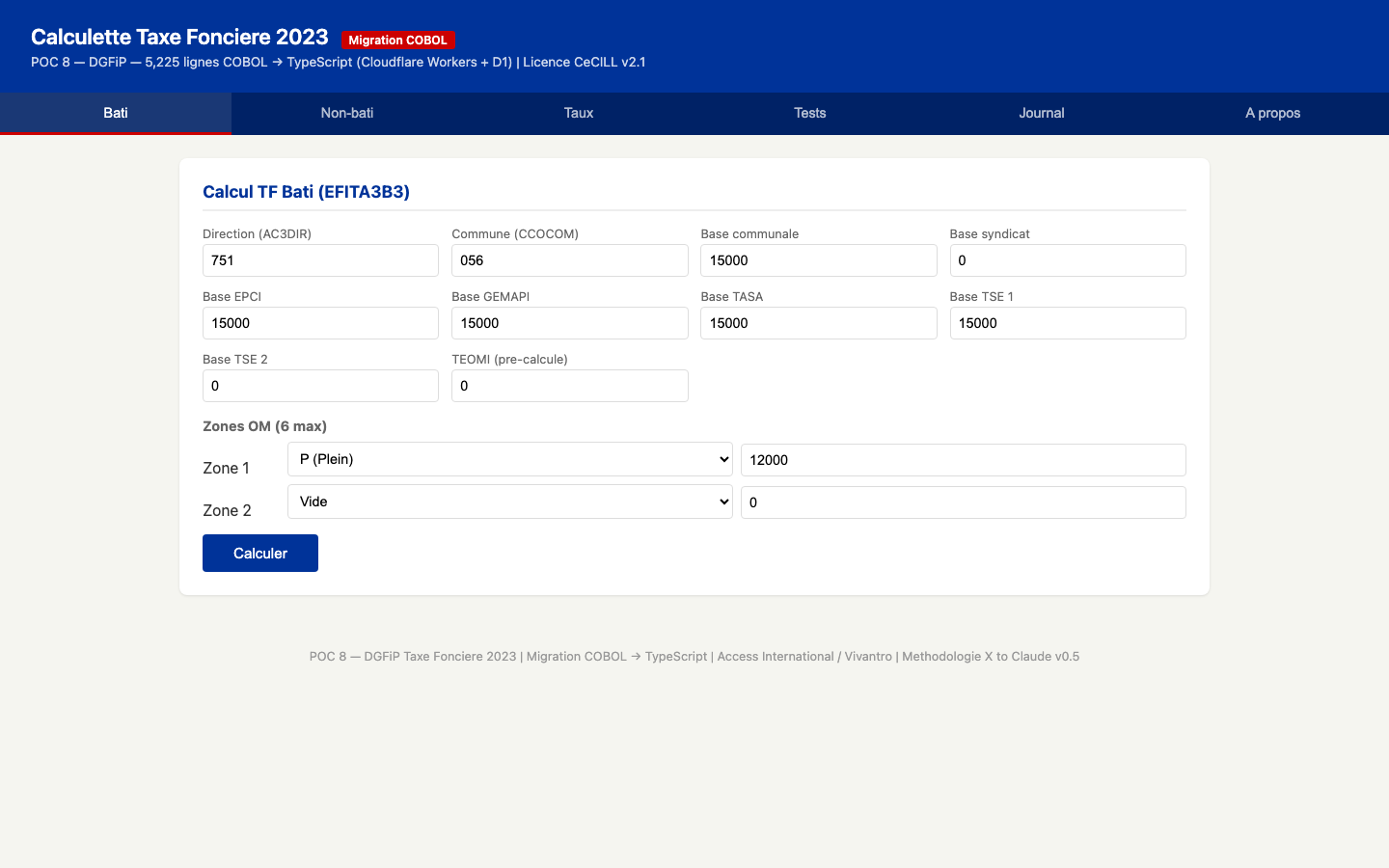Select the Base TSE 1 input
Screen dimensions: 1389x868
[x=1067, y=323]
